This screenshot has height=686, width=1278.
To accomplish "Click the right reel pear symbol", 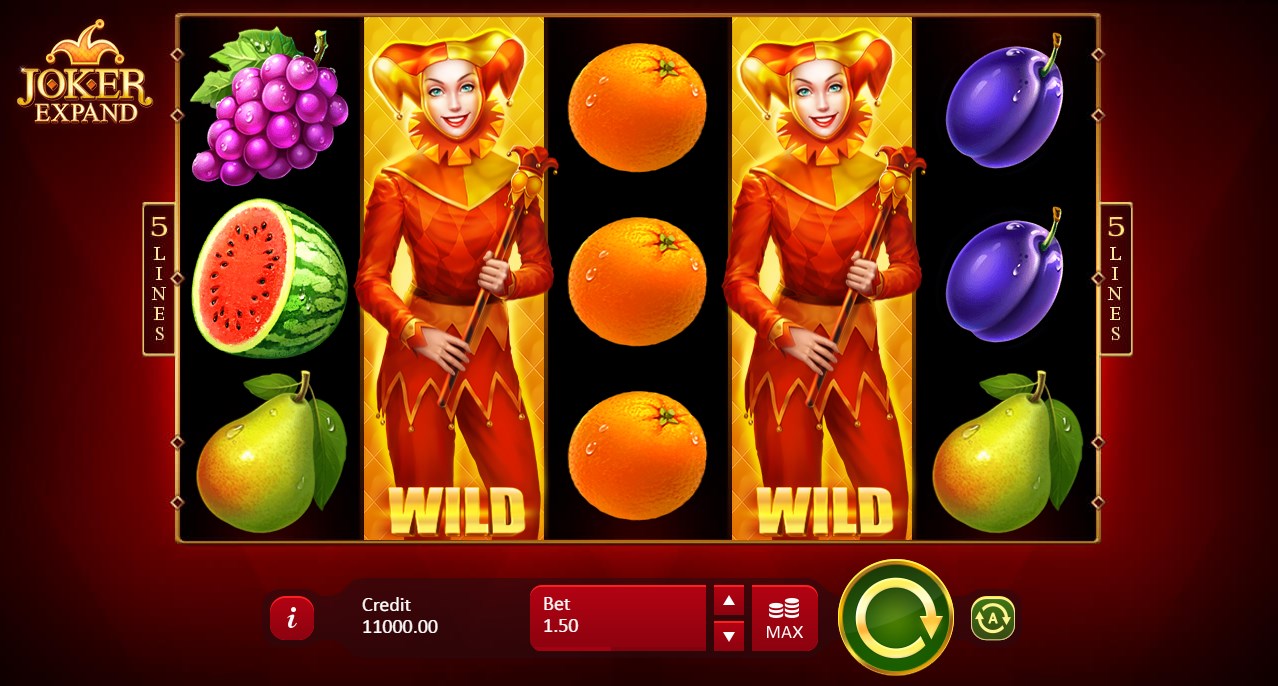I will click(1008, 452).
